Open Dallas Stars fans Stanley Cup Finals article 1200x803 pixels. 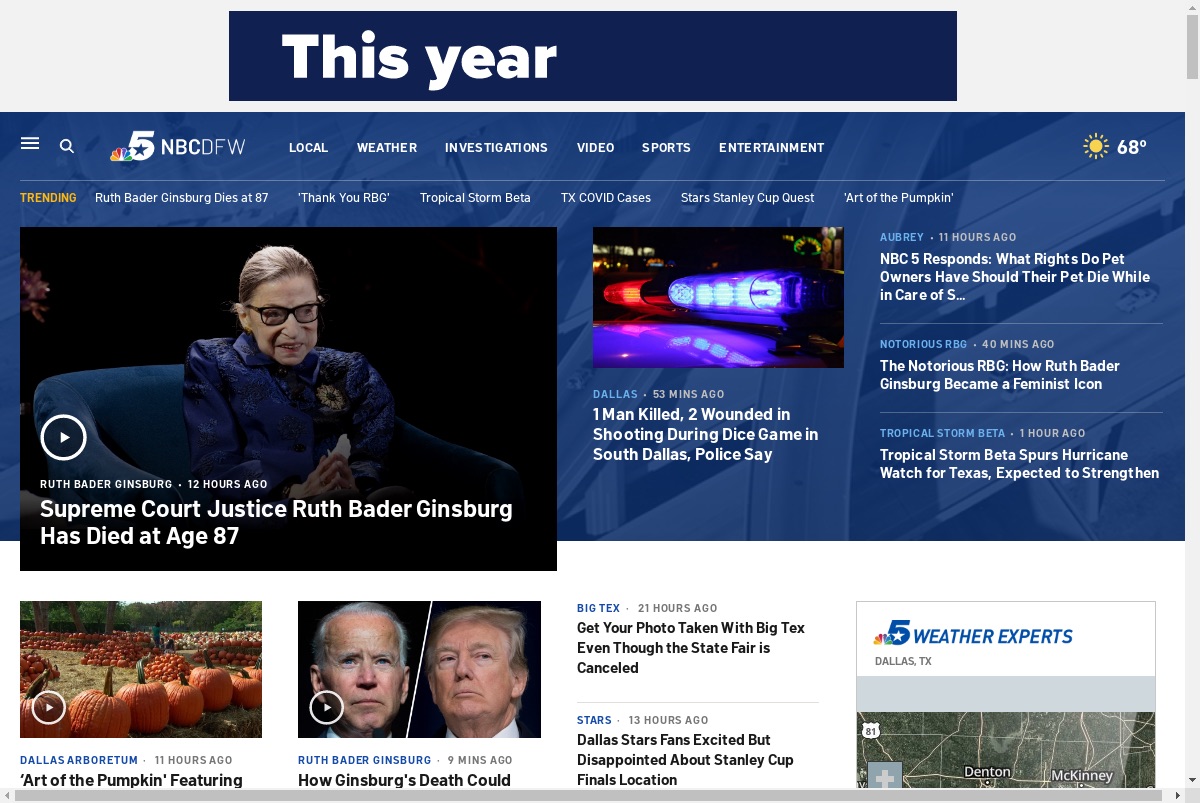pos(685,759)
